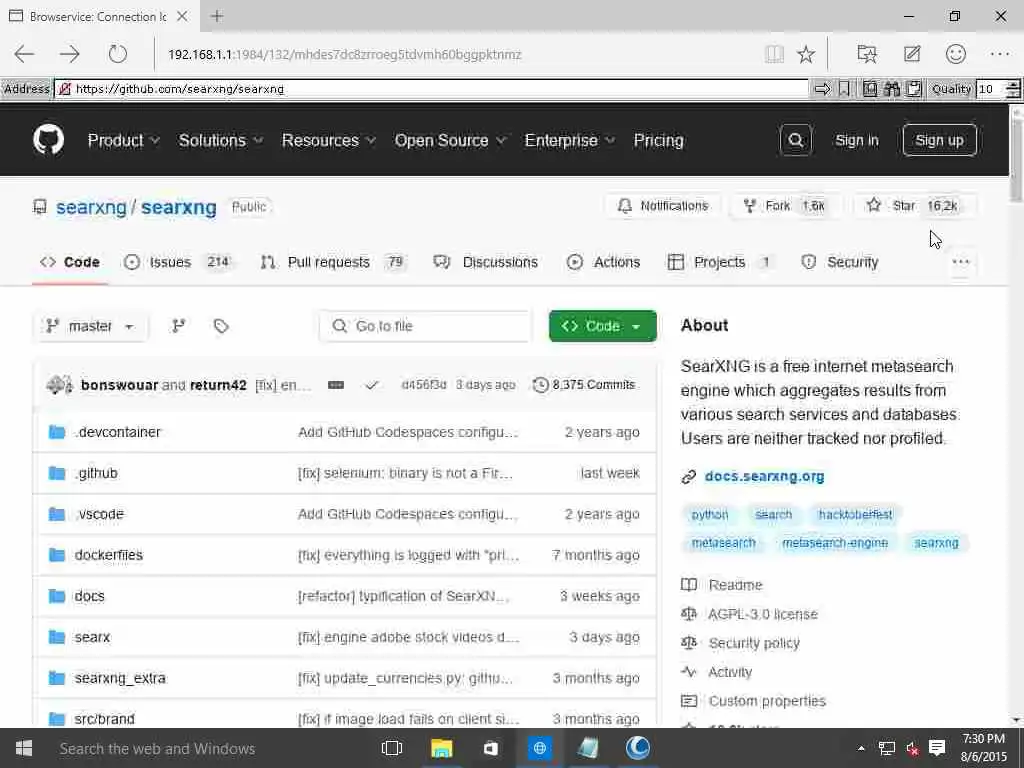The image size is (1024, 768).
Task: Click the GitHub Octocat logo
Action: coord(49,140)
